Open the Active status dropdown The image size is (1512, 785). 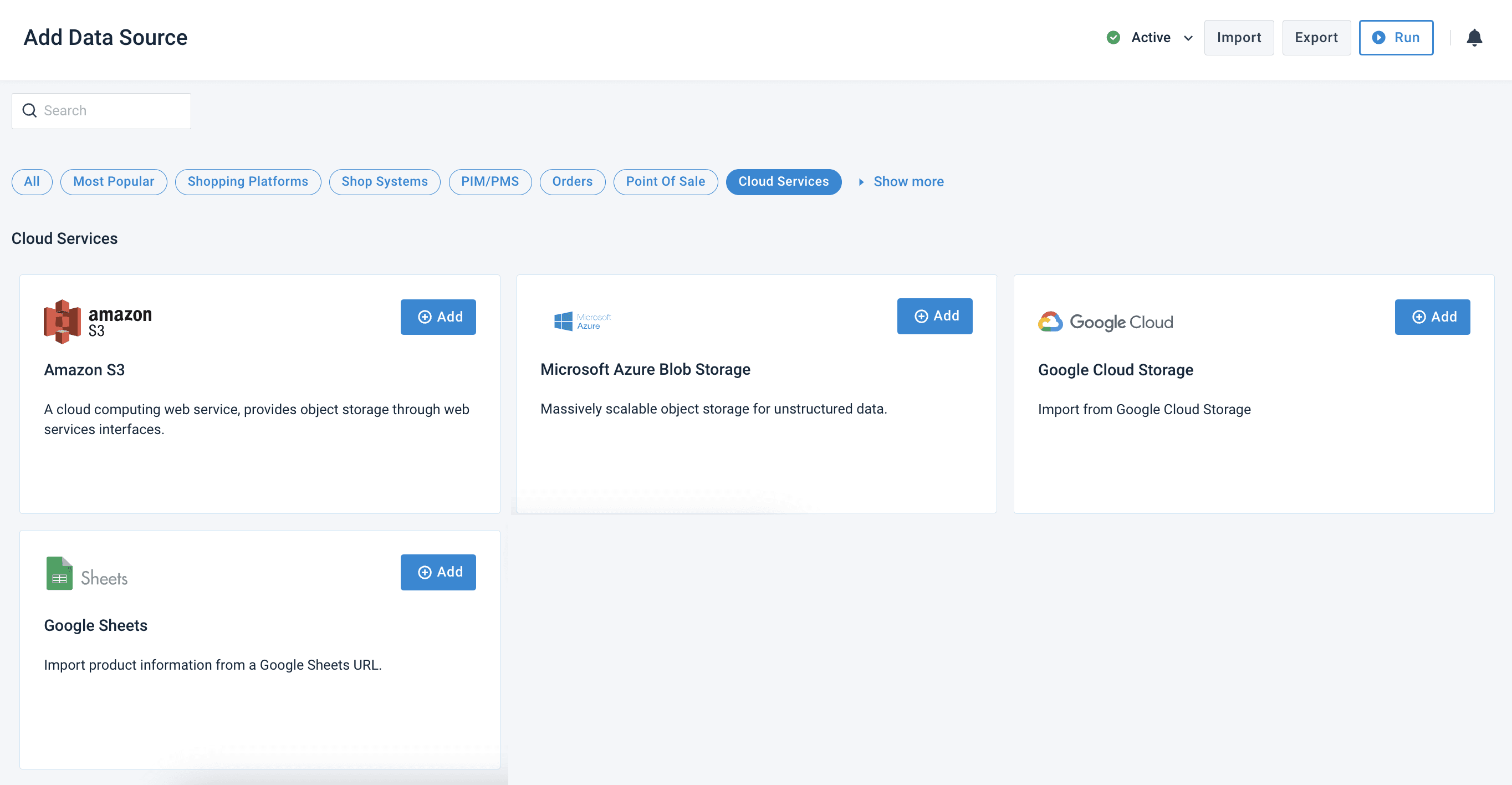coord(1188,38)
